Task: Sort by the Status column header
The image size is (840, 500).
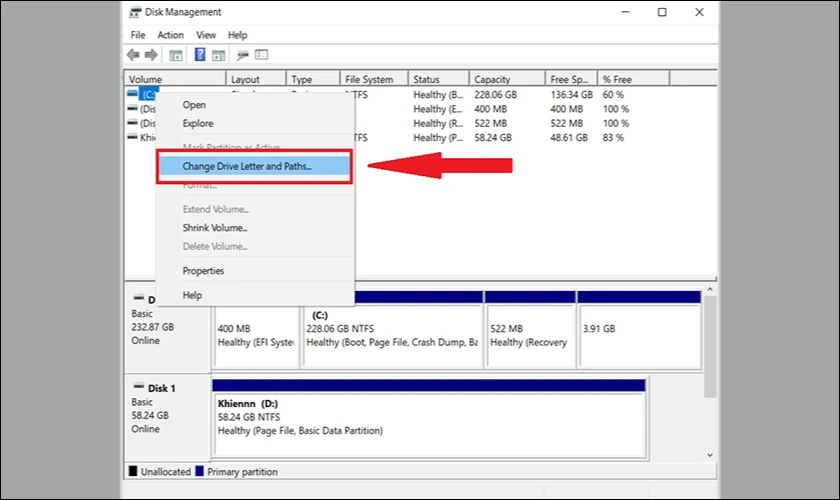Action: click(438, 79)
